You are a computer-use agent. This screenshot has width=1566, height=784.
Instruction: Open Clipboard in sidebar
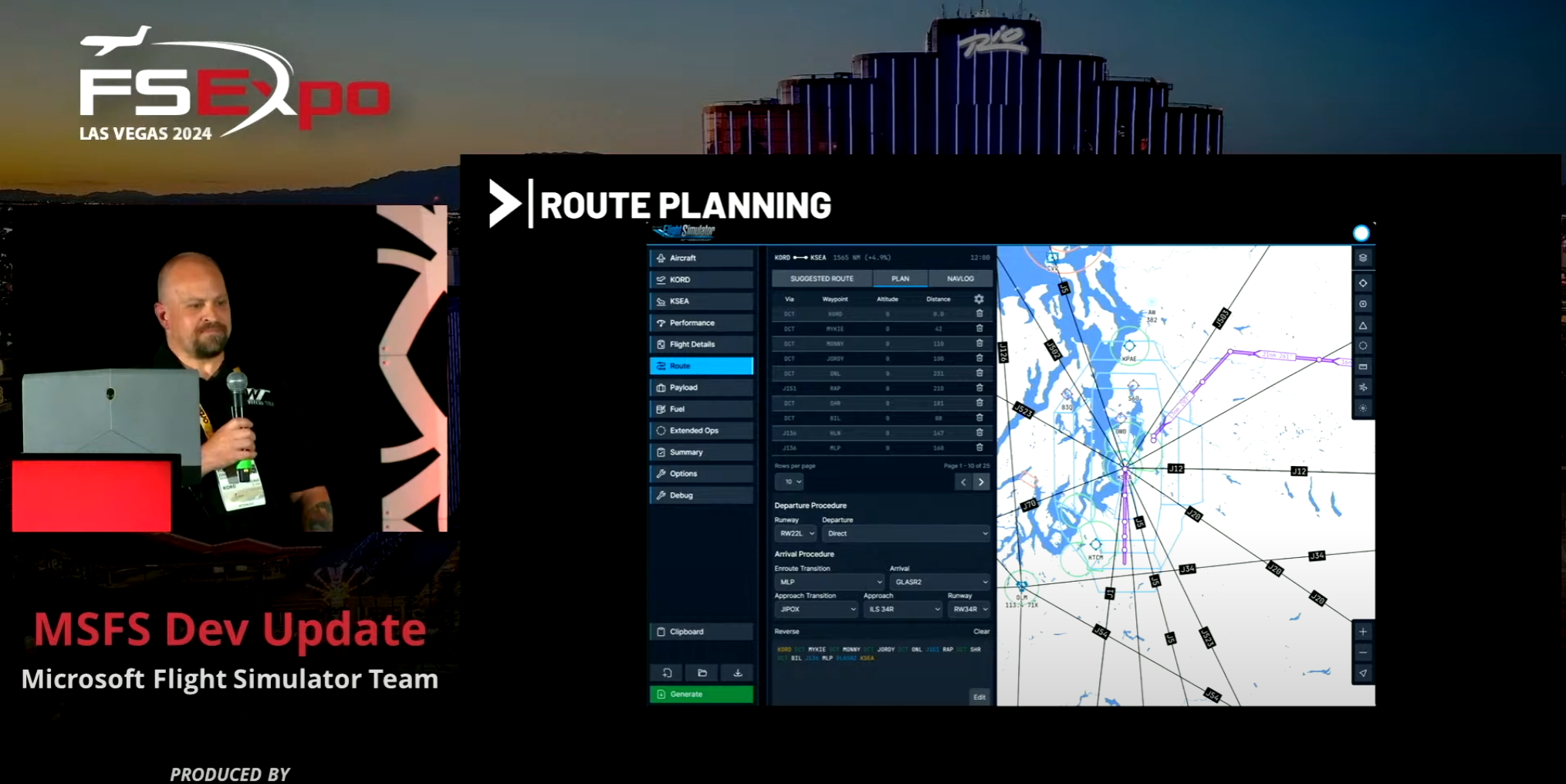pos(702,631)
